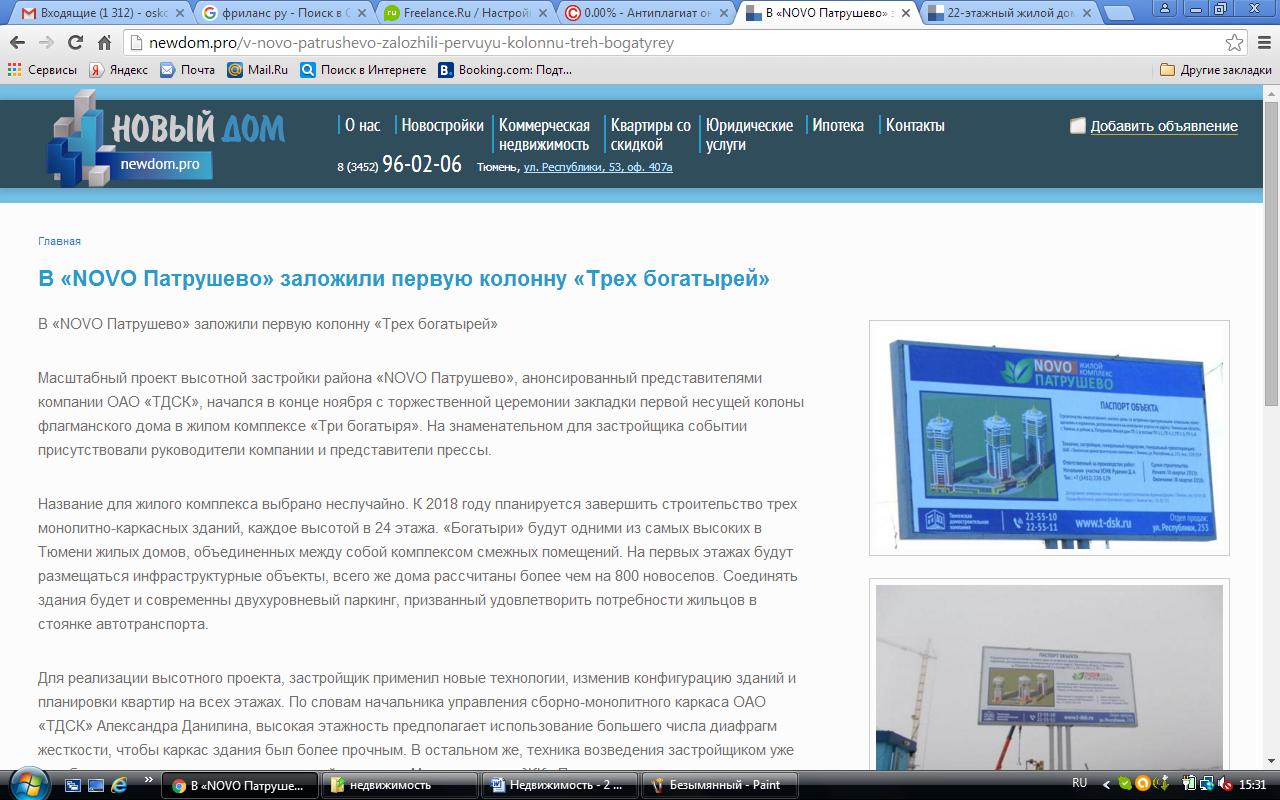Click the add-listing icon beside Добавить объявление

coord(1077,126)
